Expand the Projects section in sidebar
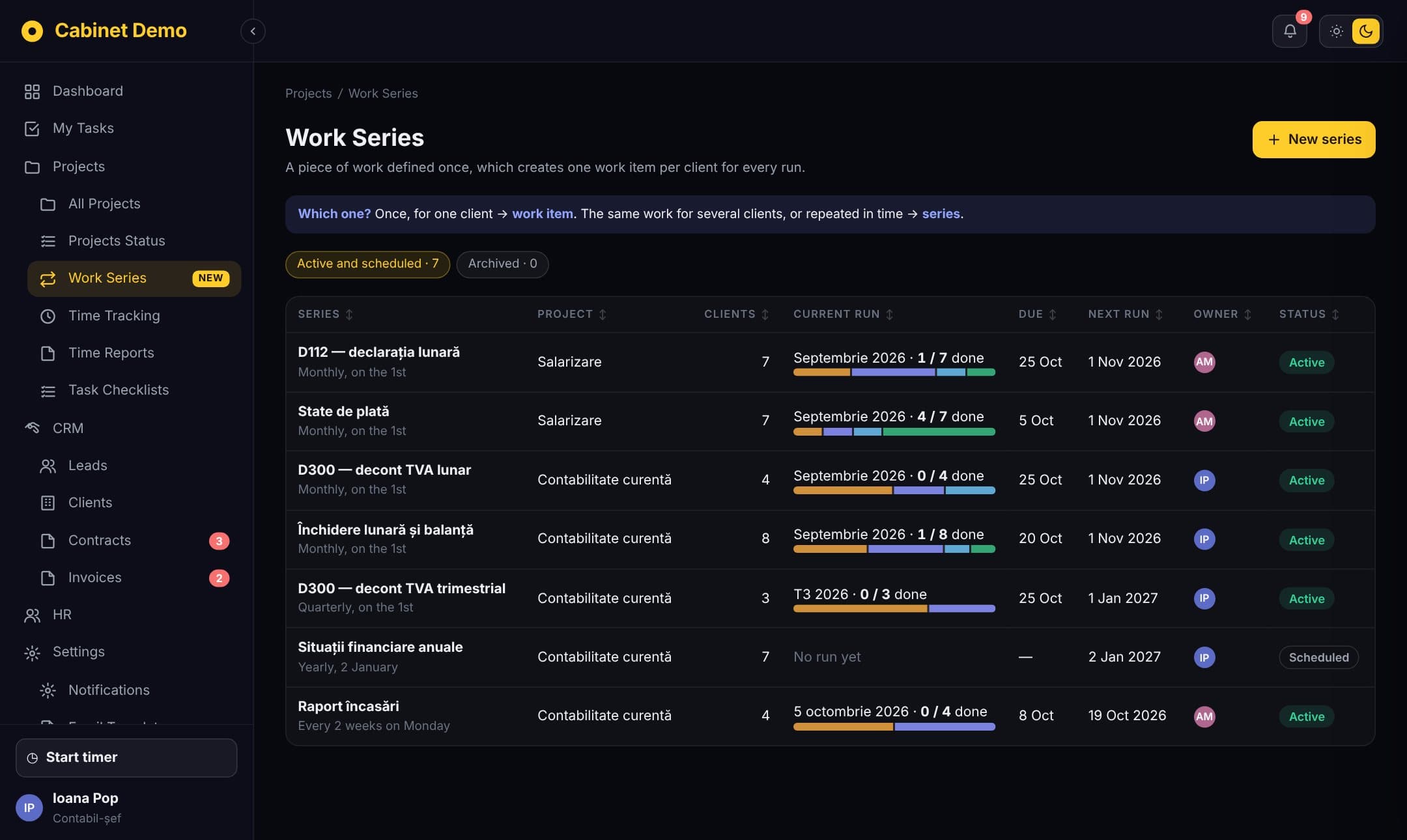1407x840 pixels. click(126, 167)
